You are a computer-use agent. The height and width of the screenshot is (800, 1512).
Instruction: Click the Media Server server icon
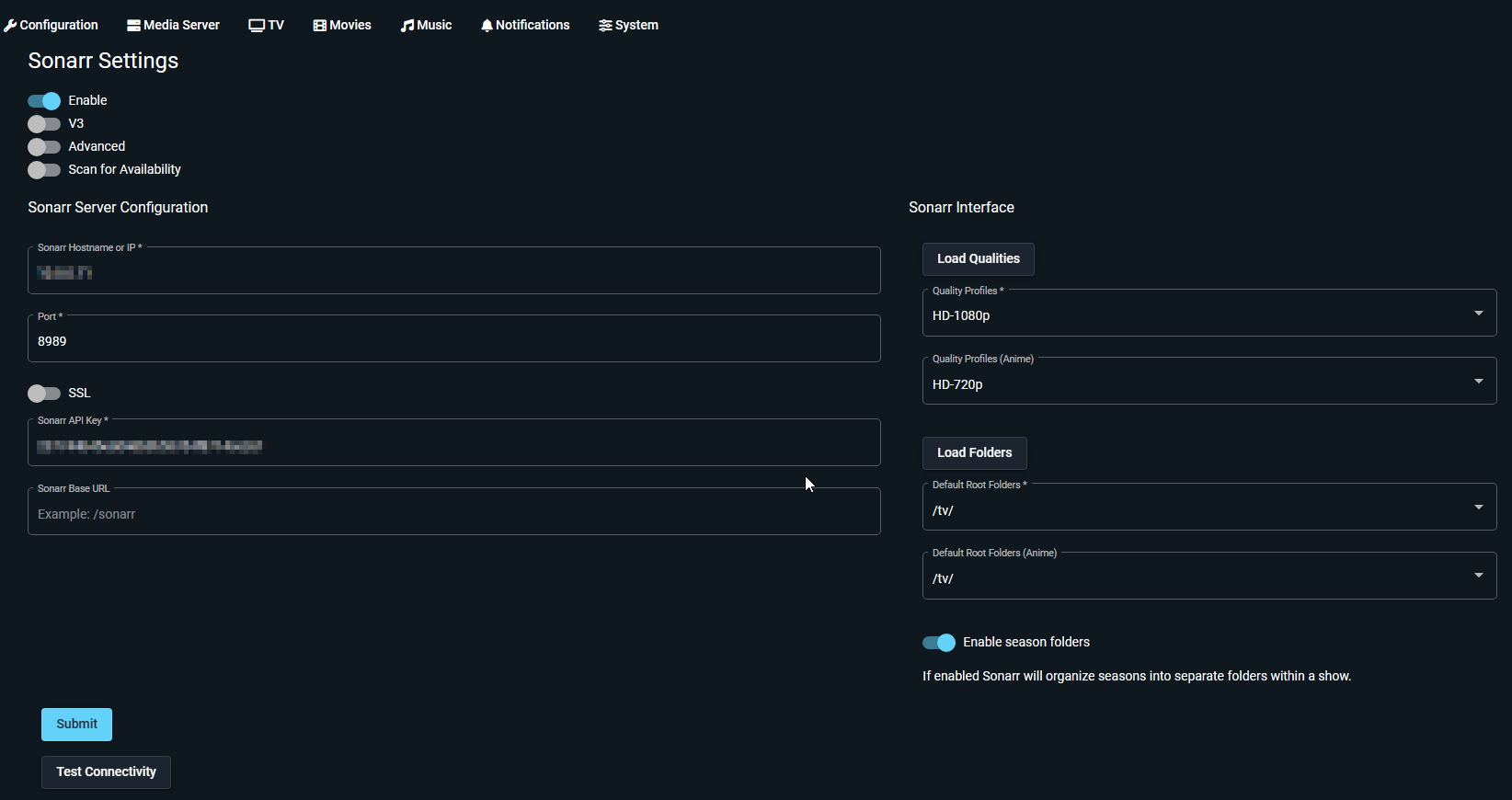[x=133, y=26]
